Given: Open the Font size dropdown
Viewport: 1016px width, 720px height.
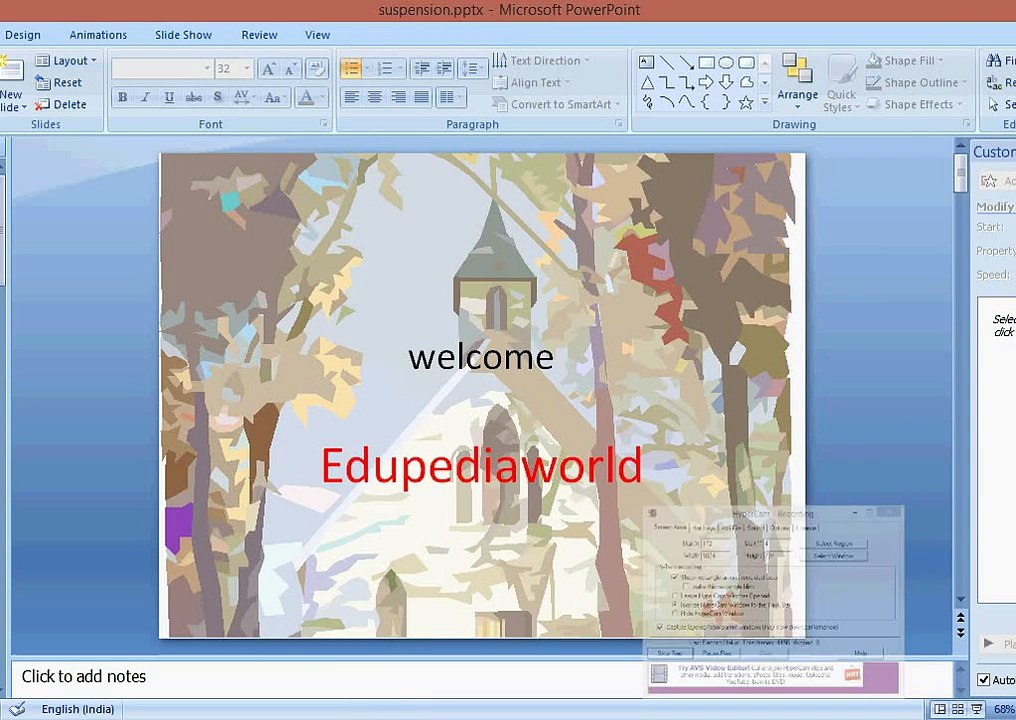Looking at the screenshot, I should click(247, 68).
